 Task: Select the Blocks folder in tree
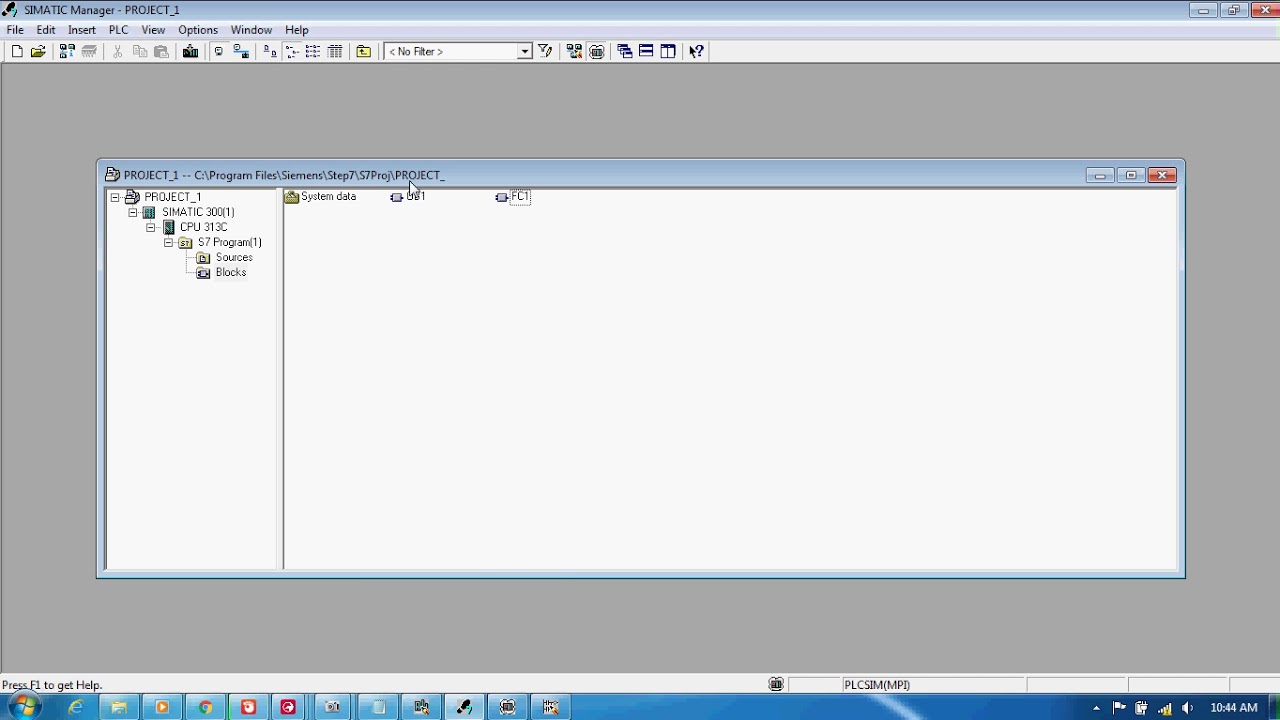(230, 272)
